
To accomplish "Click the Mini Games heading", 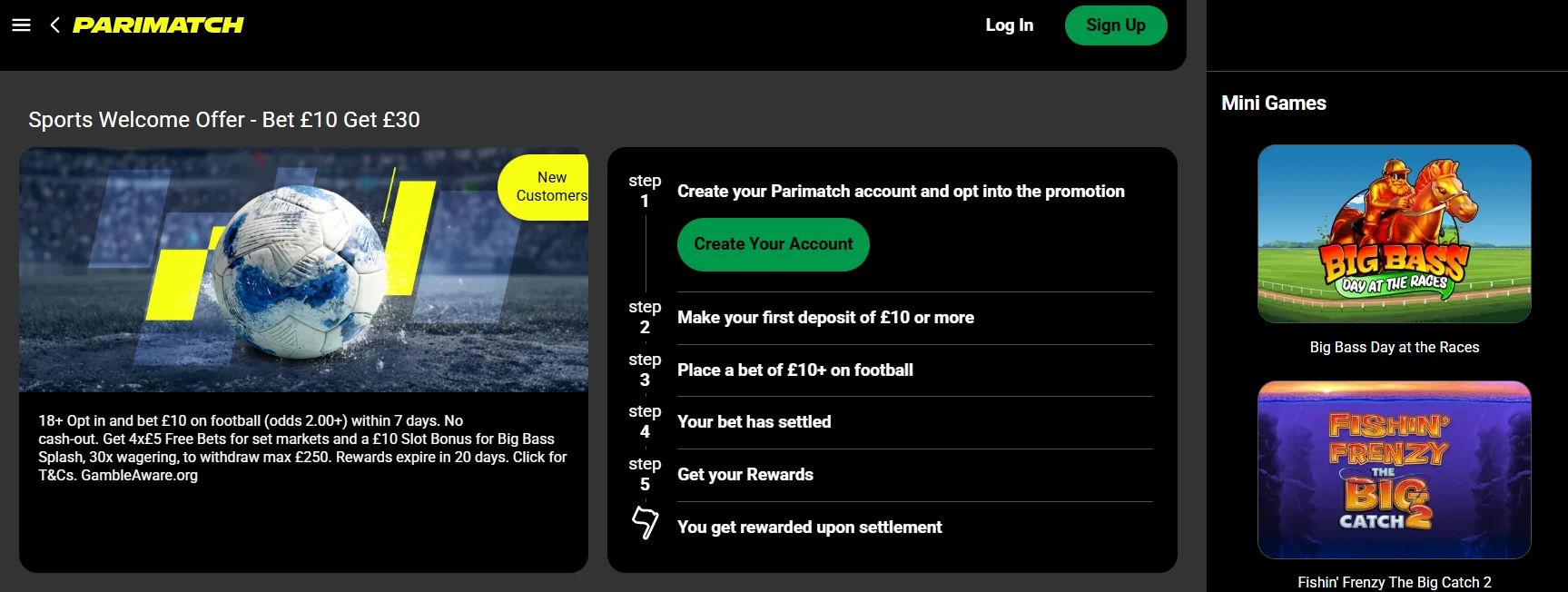I will pyautogui.click(x=1273, y=104).
